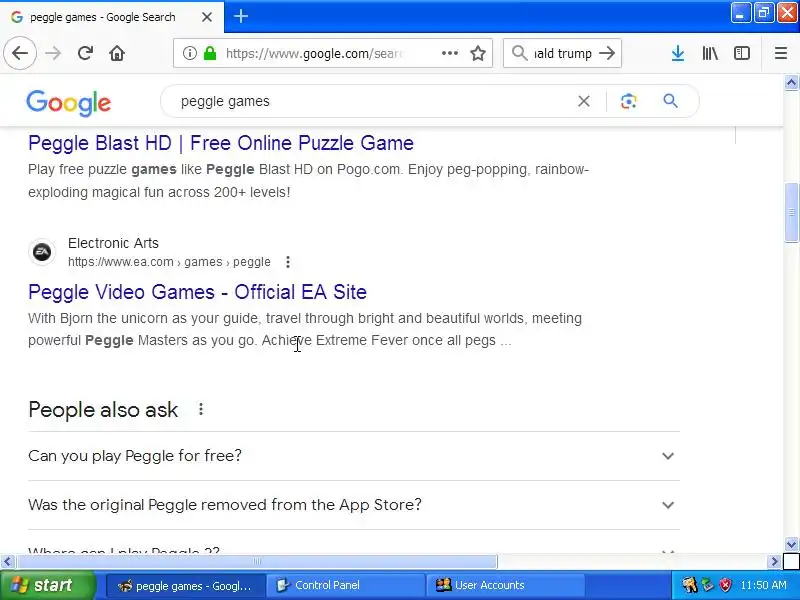Open the Firefox hamburger menu
The height and width of the screenshot is (600, 800).
[x=781, y=53]
